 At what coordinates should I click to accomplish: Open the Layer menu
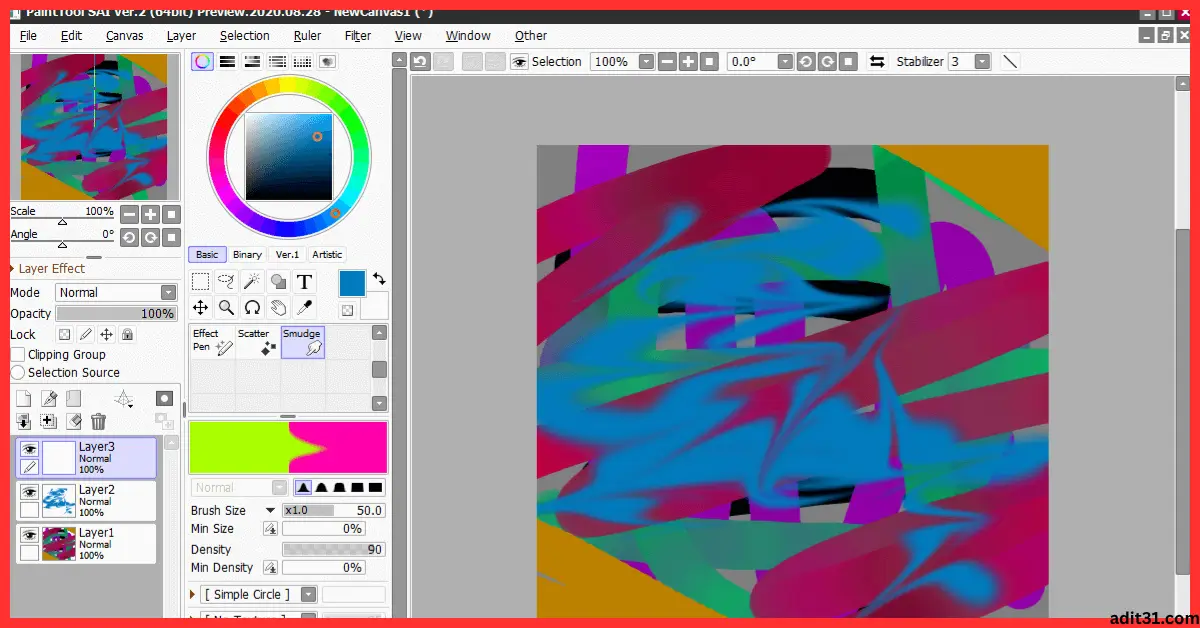tap(181, 35)
